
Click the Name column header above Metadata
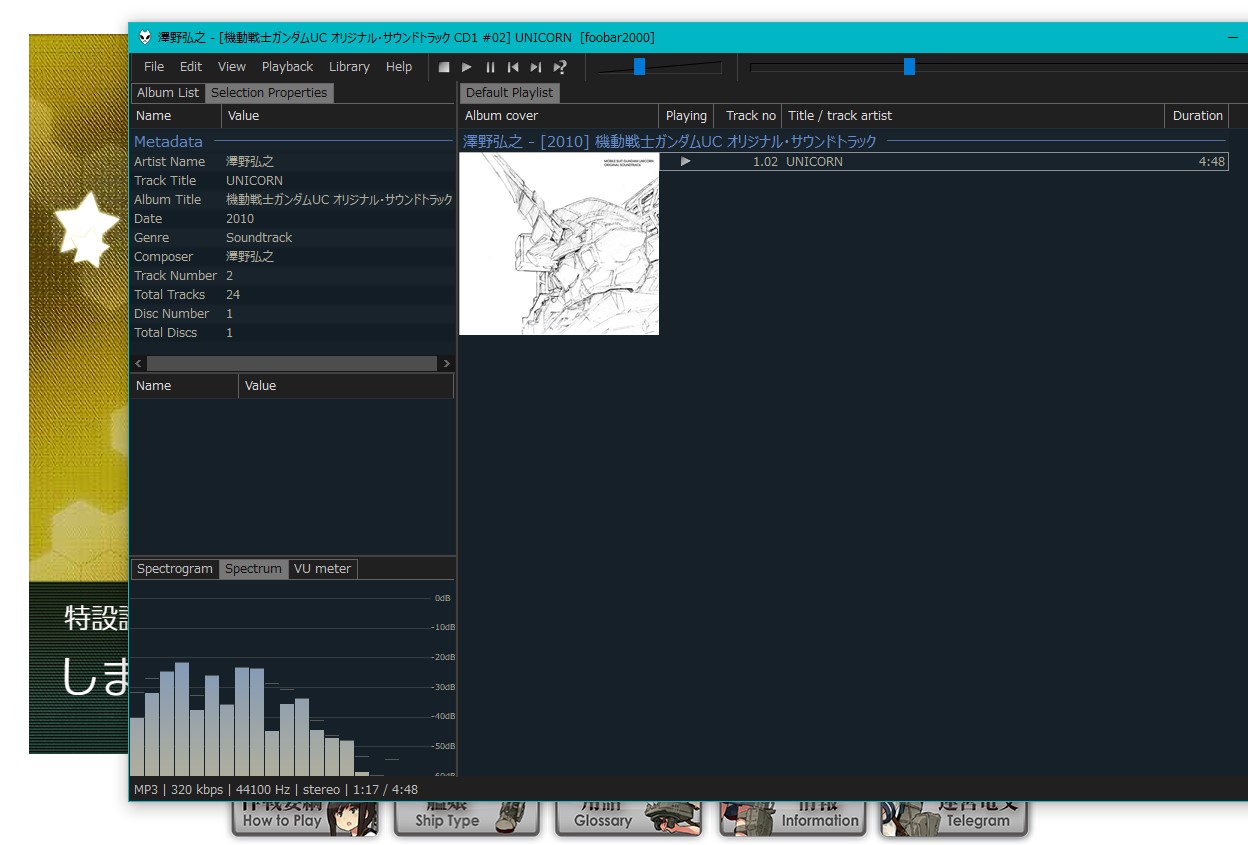(x=176, y=116)
